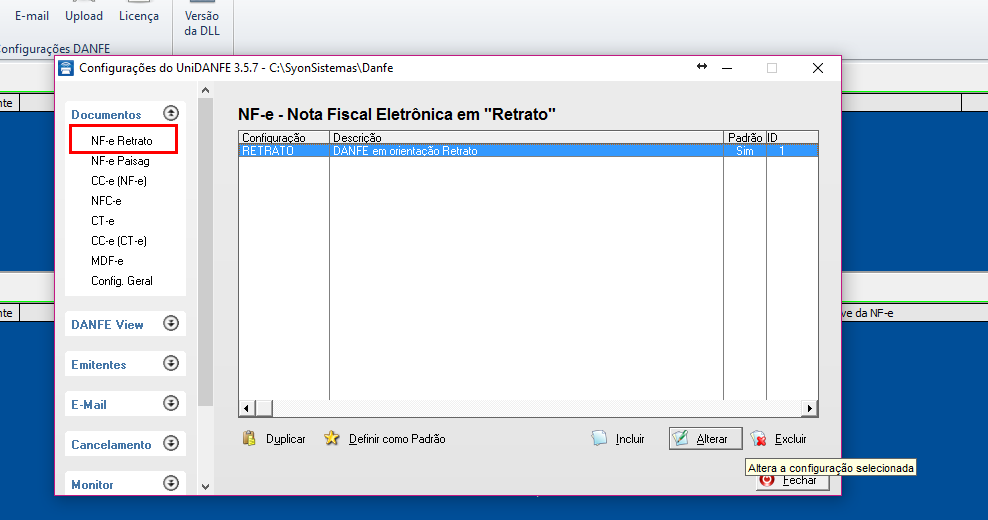Open NF-e Paisag configurations
Screen dimensions: 988x520
click(x=120, y=161)
